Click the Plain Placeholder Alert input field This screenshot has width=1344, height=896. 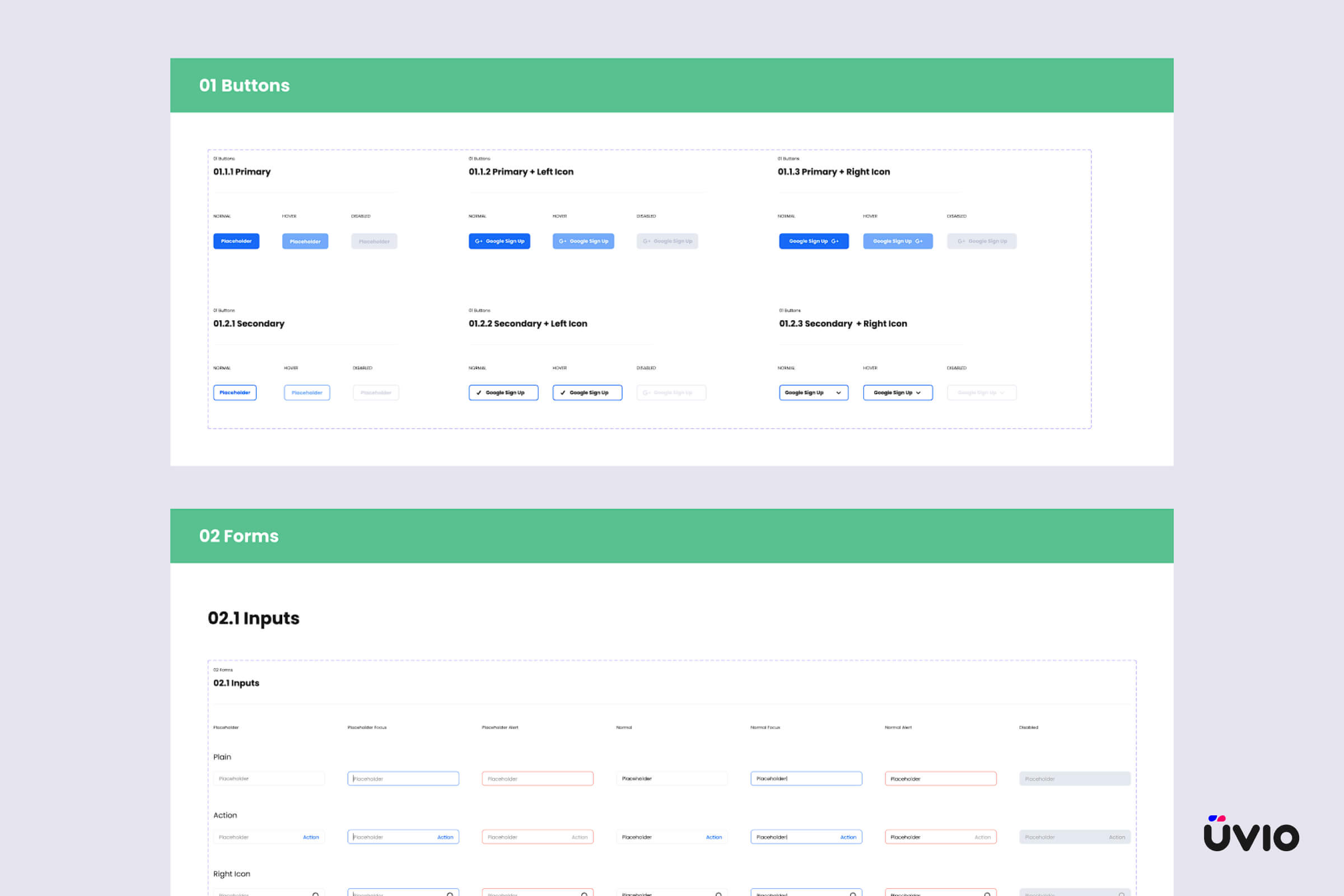(x=537, y=778)
